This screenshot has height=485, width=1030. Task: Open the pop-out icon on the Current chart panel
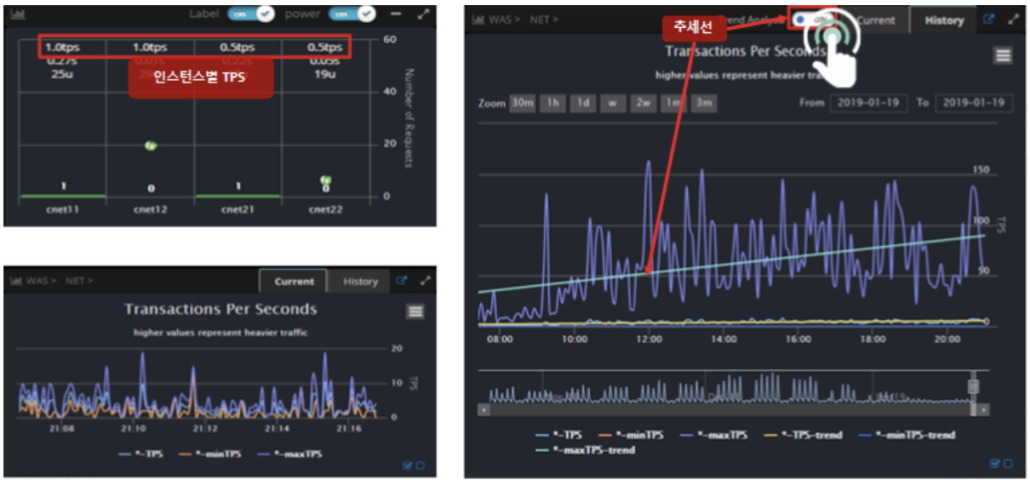click(x=402, y=281)
